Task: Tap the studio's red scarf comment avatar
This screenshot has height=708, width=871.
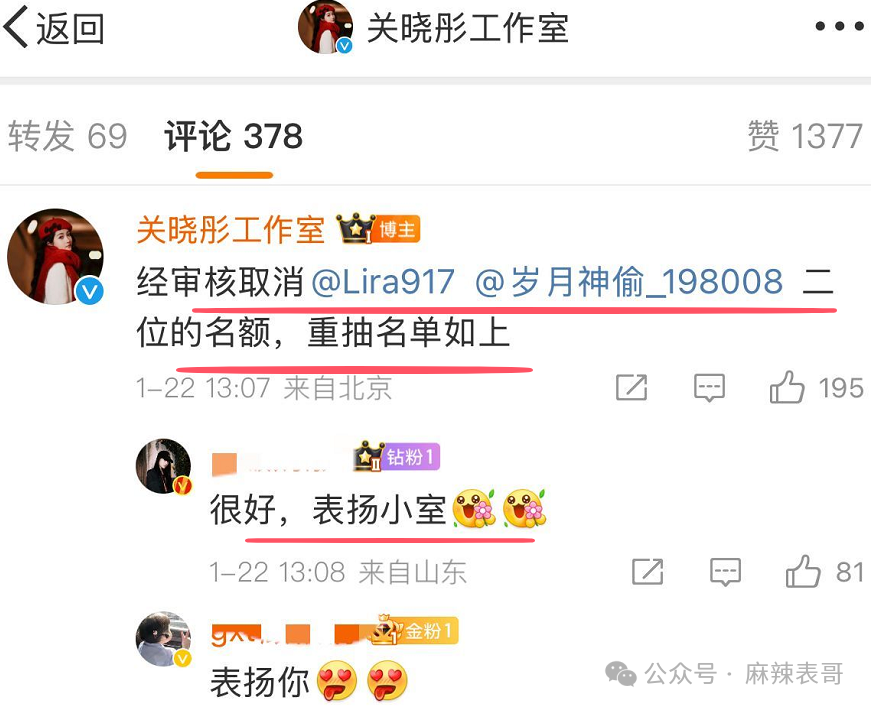Action: [x=56, y=257]
